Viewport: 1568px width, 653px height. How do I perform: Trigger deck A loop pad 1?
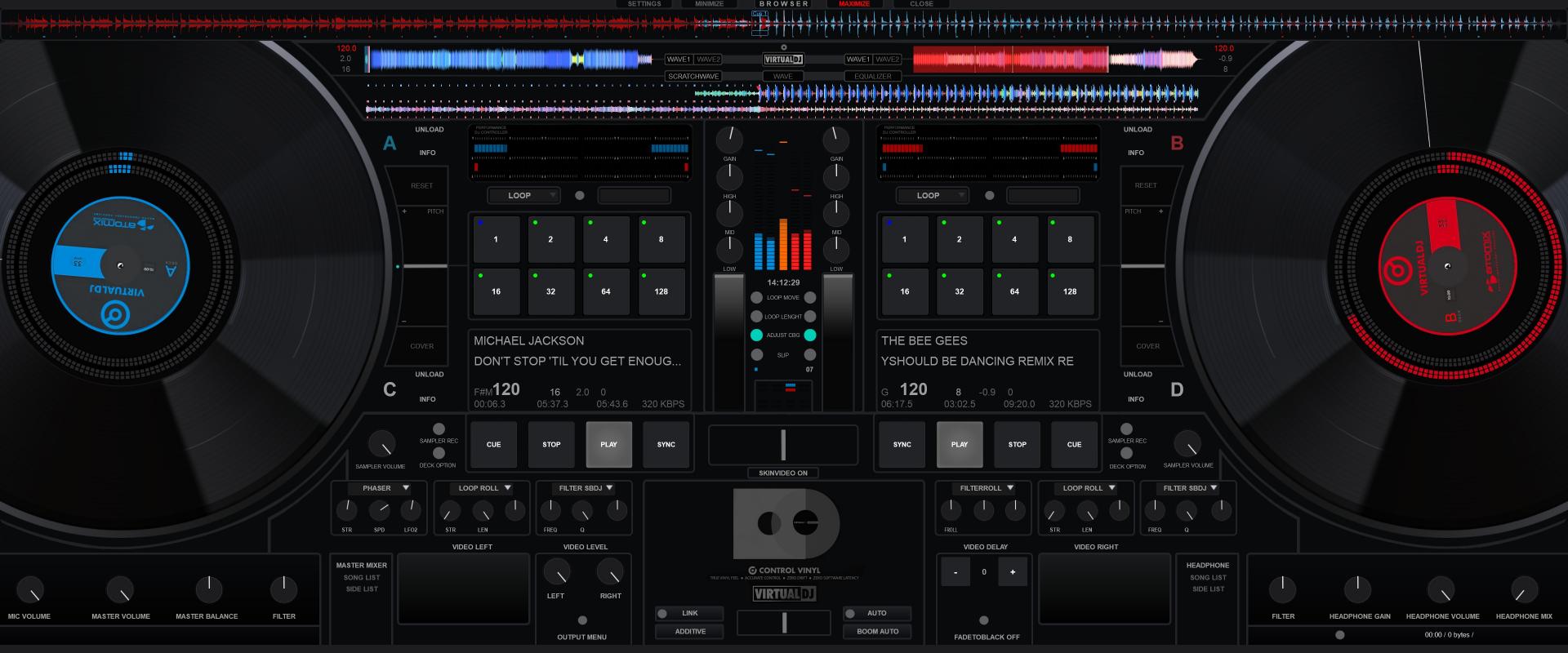coord(497,239)
